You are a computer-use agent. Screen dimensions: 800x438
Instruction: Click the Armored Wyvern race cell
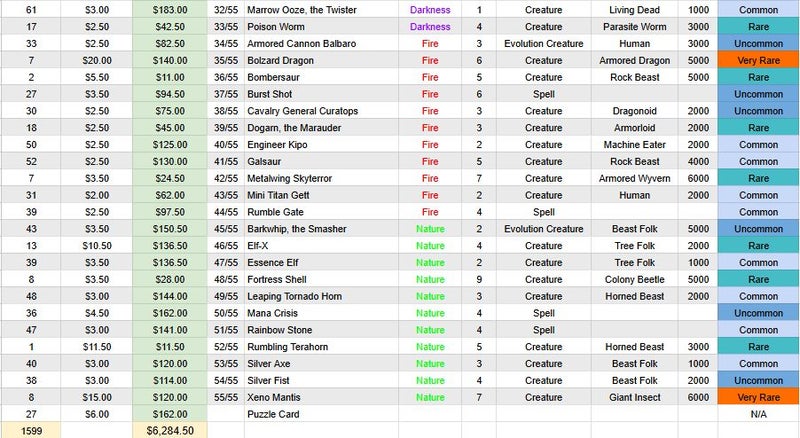click(635, 178)
